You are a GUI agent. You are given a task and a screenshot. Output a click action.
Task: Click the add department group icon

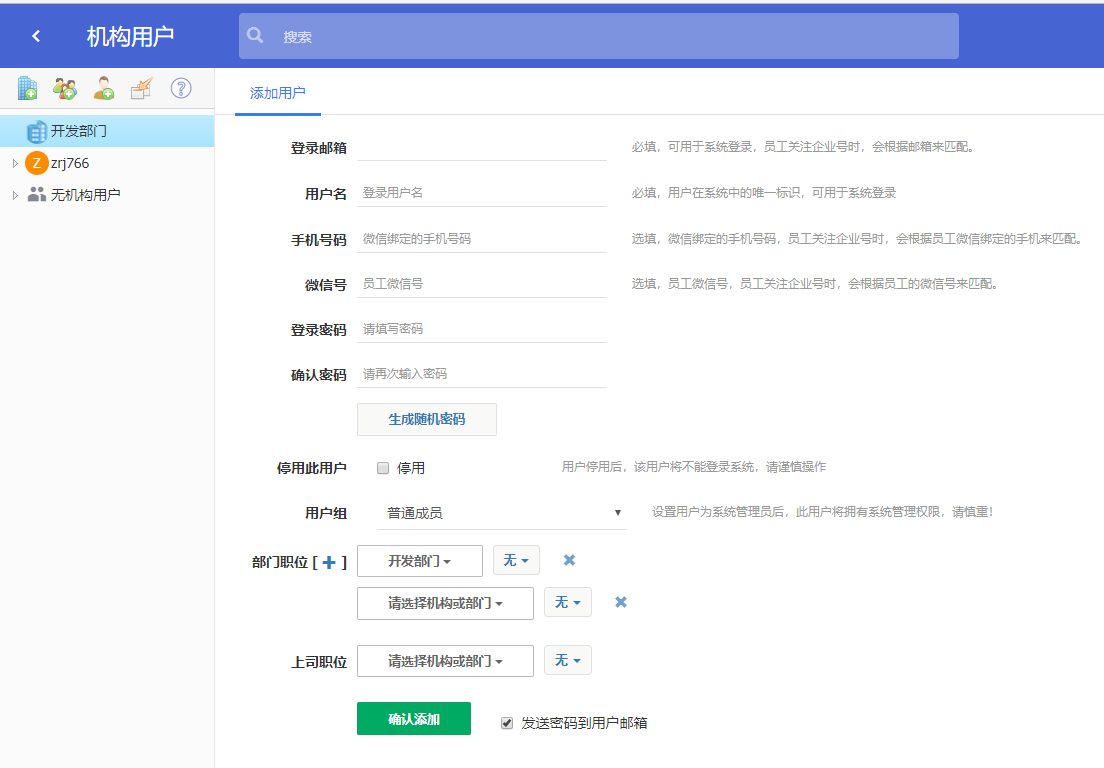pos(65,89)
